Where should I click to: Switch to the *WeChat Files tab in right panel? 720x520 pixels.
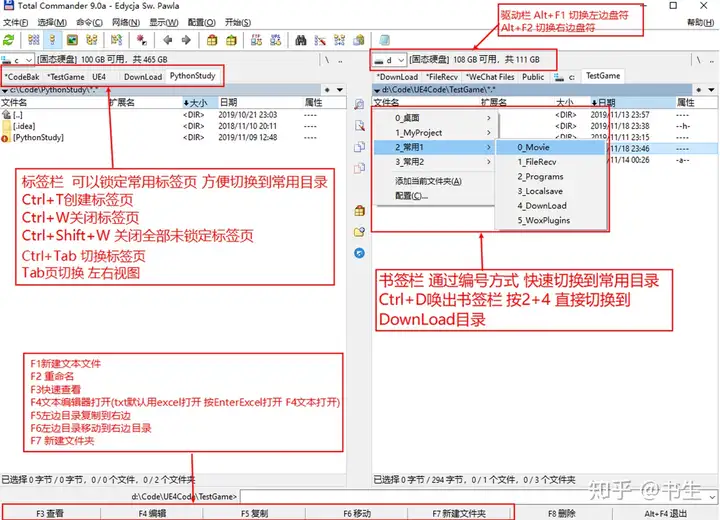[x=490, y=77]
